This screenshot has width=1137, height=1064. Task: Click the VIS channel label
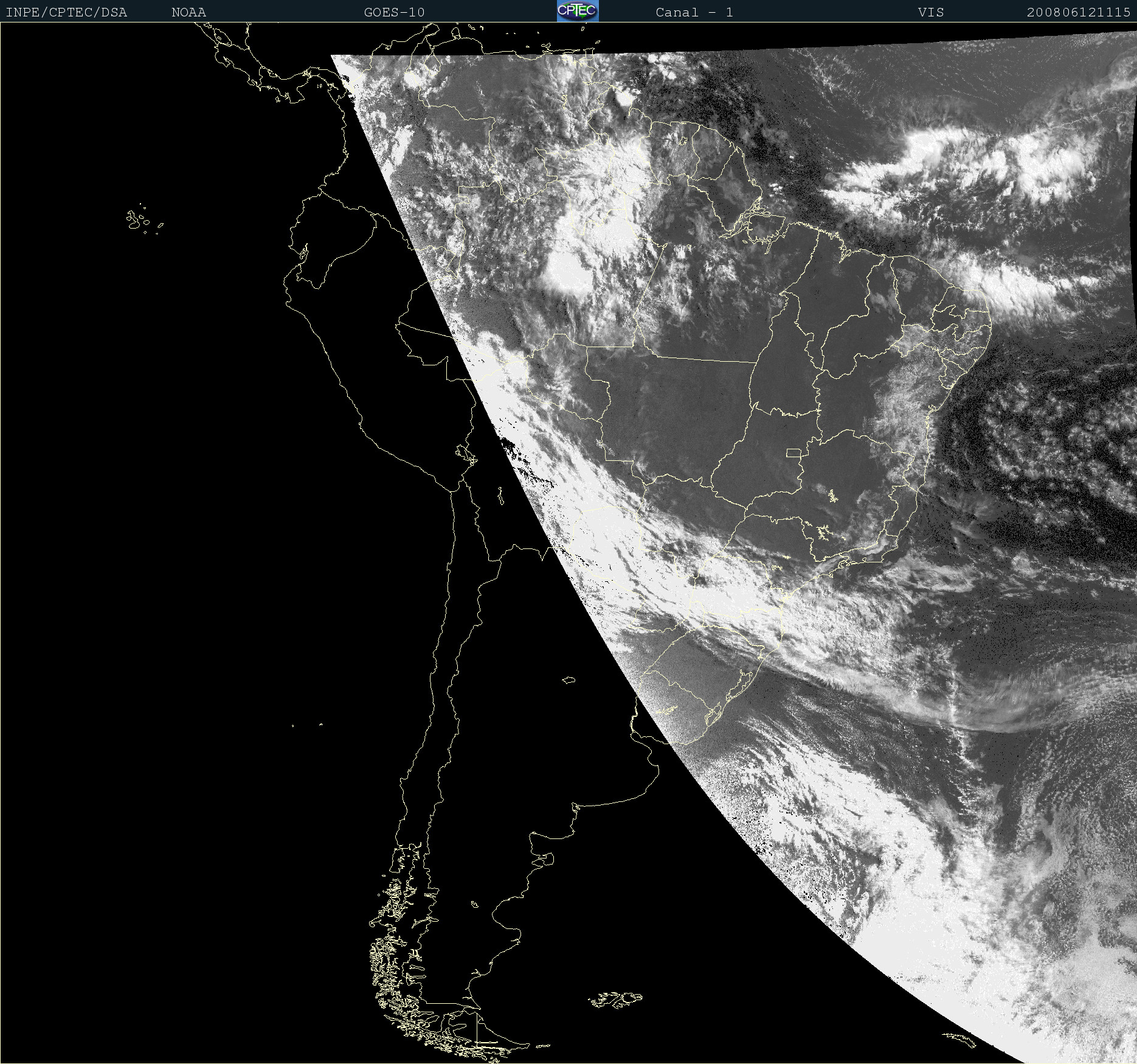click(931, 12)
